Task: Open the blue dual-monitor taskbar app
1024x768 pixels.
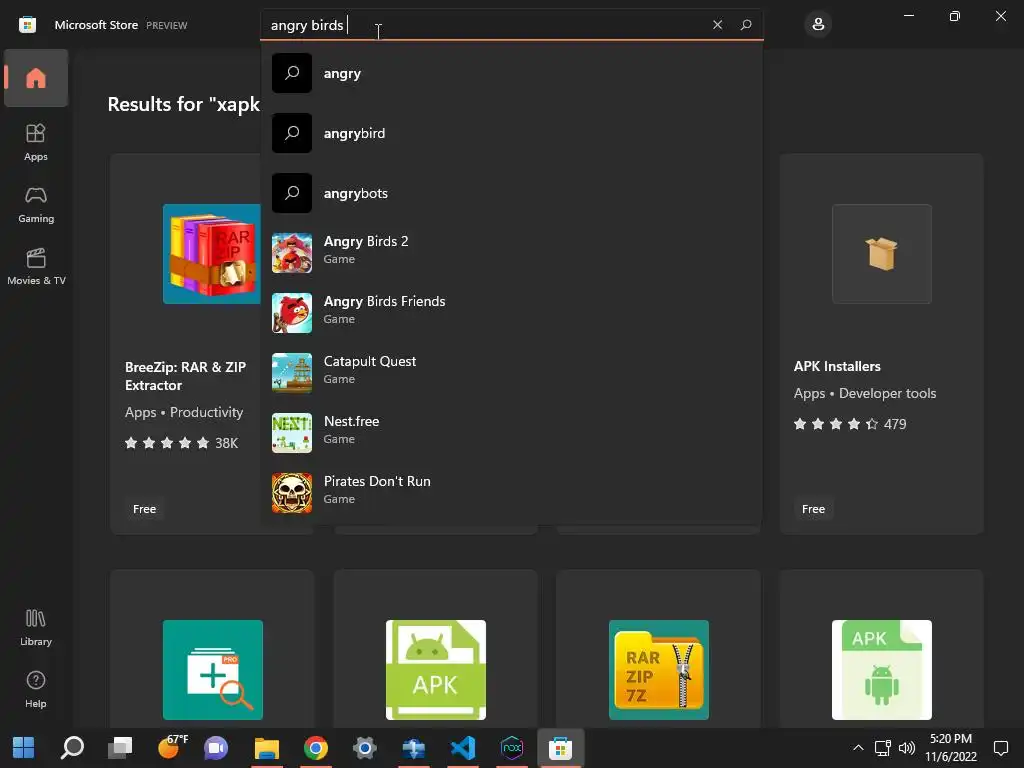Action: coord(413,748)
